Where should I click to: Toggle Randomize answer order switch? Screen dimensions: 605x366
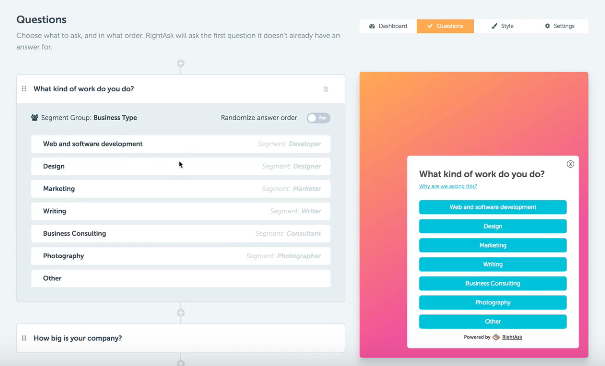pyautogui.click(x=318, y=118)
